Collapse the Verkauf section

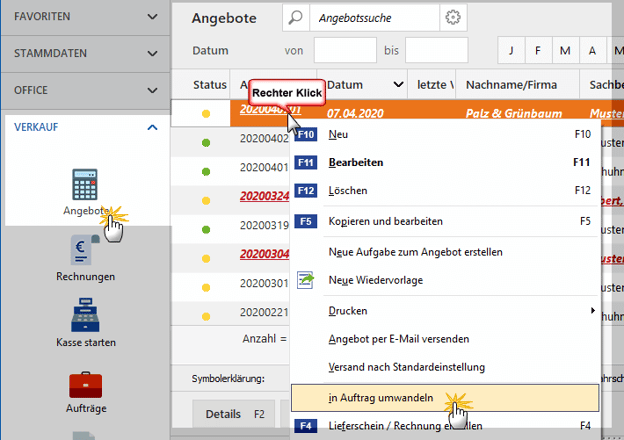click(152, 127)
